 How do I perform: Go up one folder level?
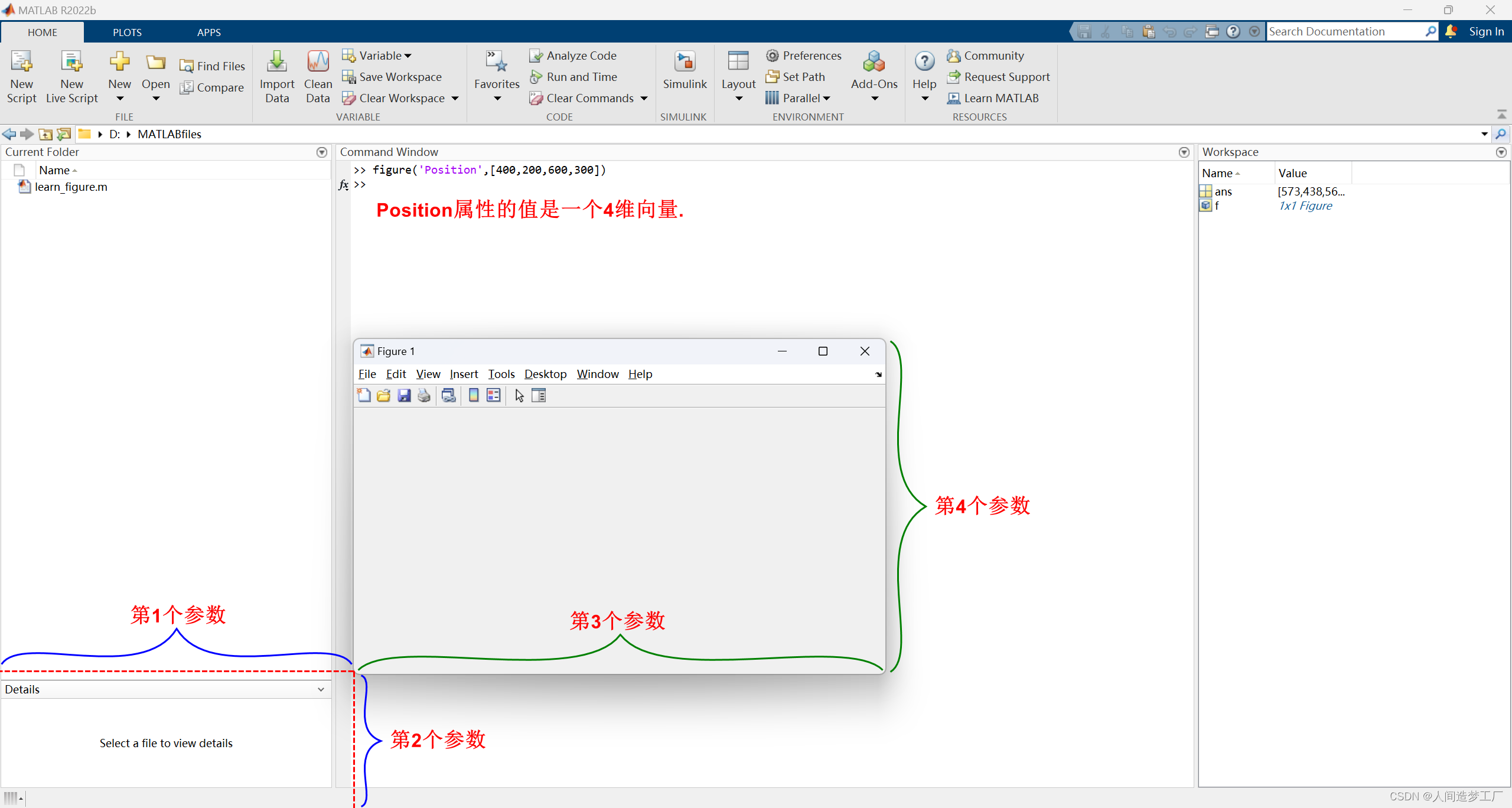[45, 134]
